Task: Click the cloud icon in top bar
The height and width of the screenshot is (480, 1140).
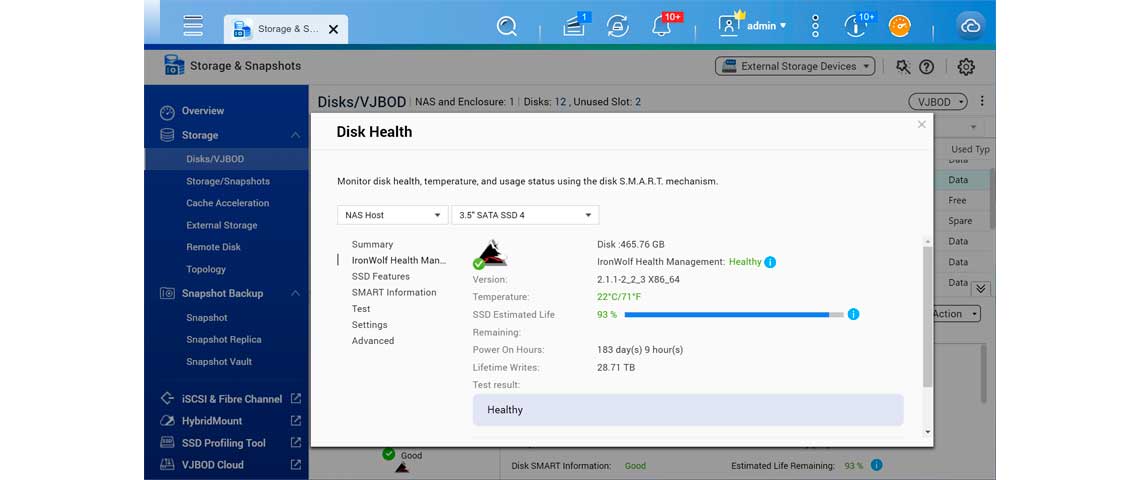Action: coord(969,27)
